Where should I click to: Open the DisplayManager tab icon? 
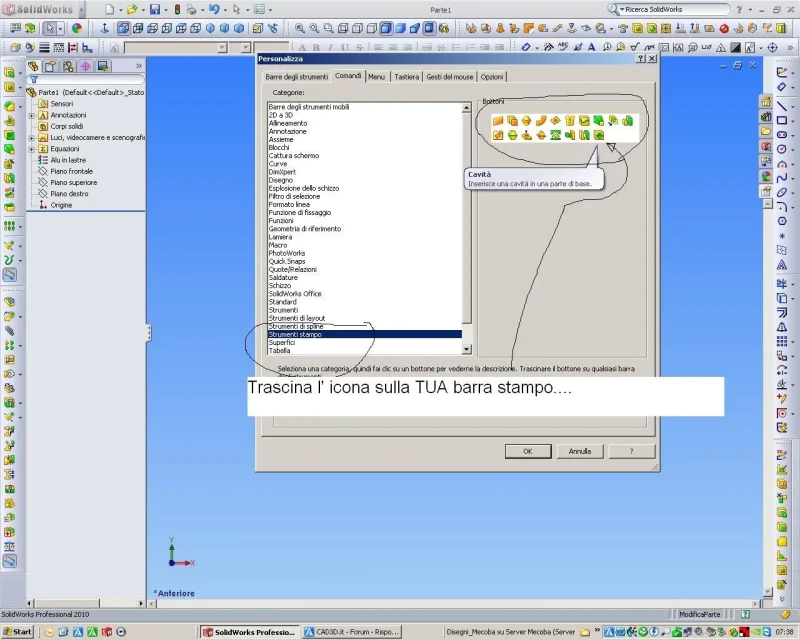[x=103, y=66]
